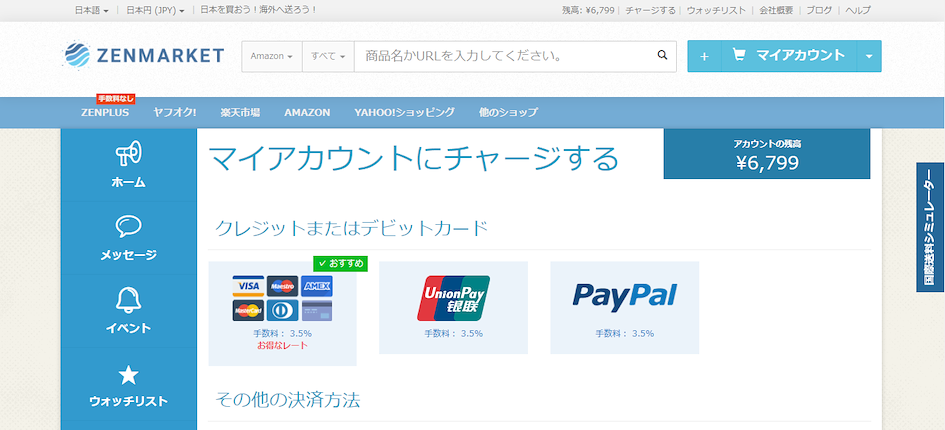Click the ブログ link
Viewport: 945px width, 430px height.
[x=819, y=10]
